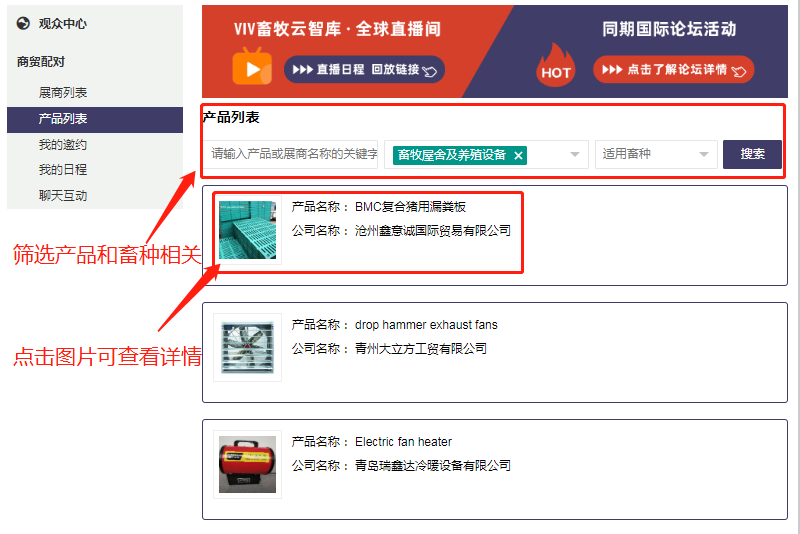
Task: Expand the 适用畜种 dropdown
Action: (656, 155)
